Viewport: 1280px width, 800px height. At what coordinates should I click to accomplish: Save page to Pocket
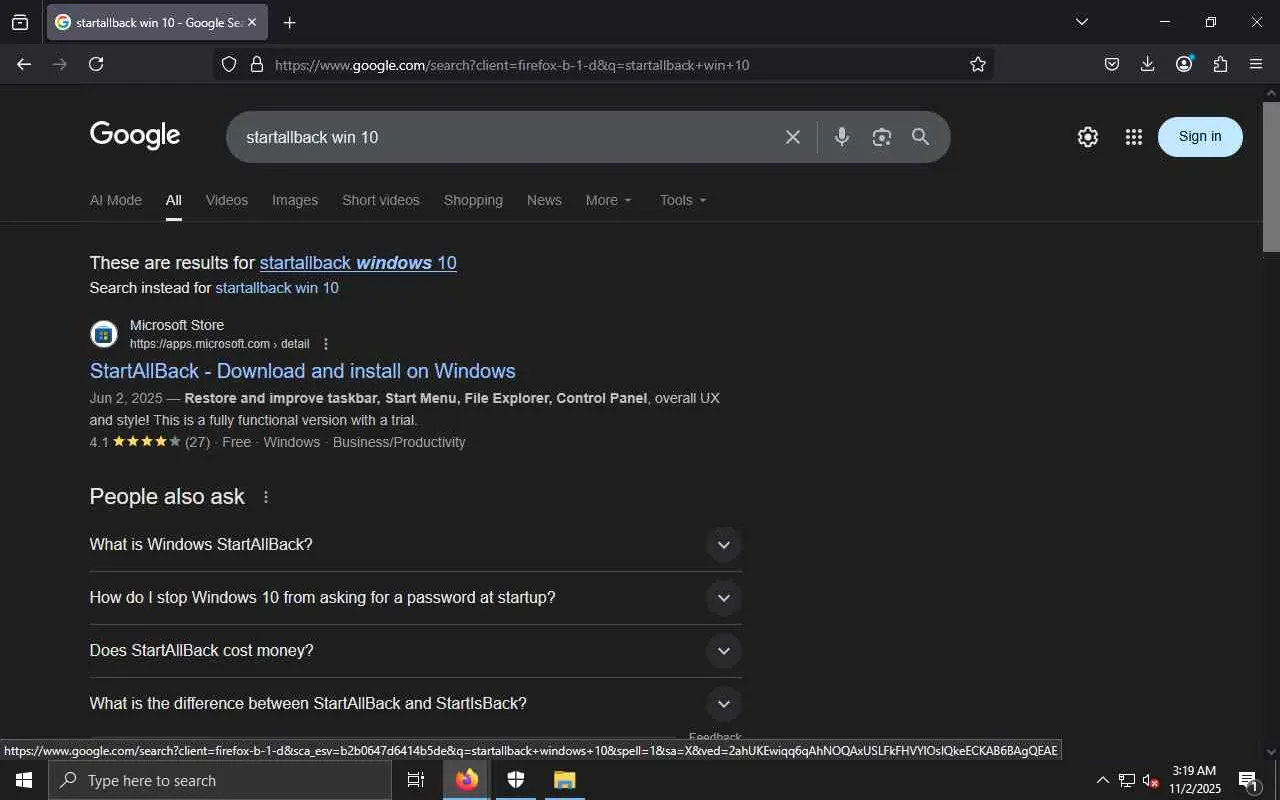pyautogui.click(x=1112, y=64)
